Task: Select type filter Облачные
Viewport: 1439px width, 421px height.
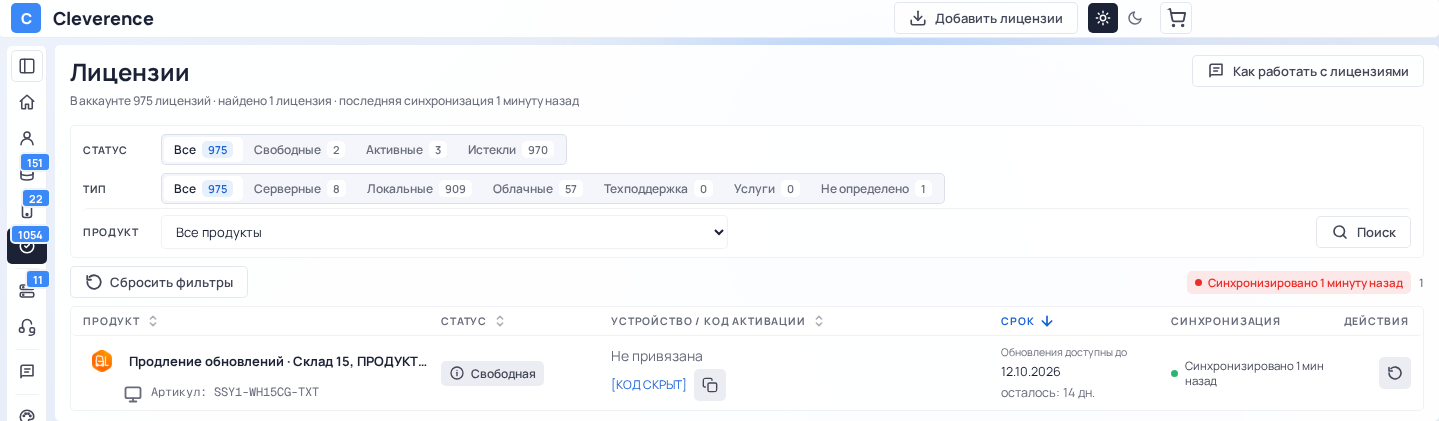Action: (537, 189)
